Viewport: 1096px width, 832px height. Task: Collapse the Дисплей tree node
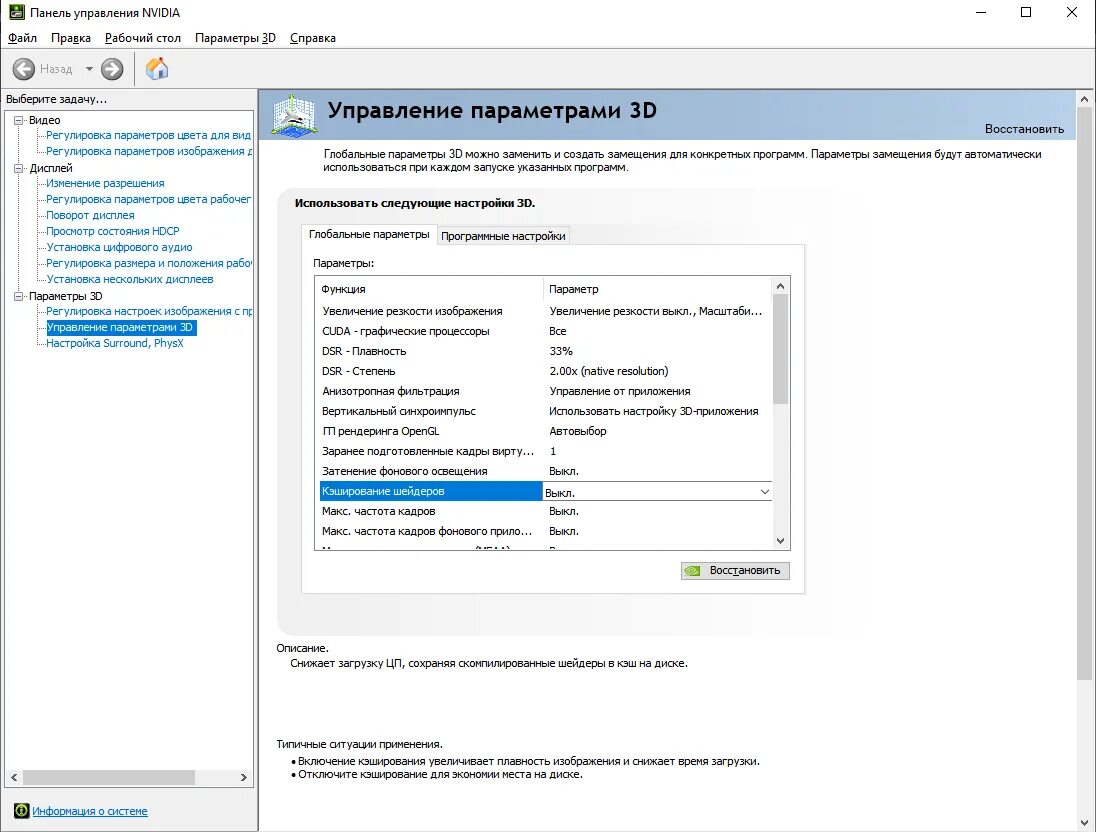tap(19, 168)
